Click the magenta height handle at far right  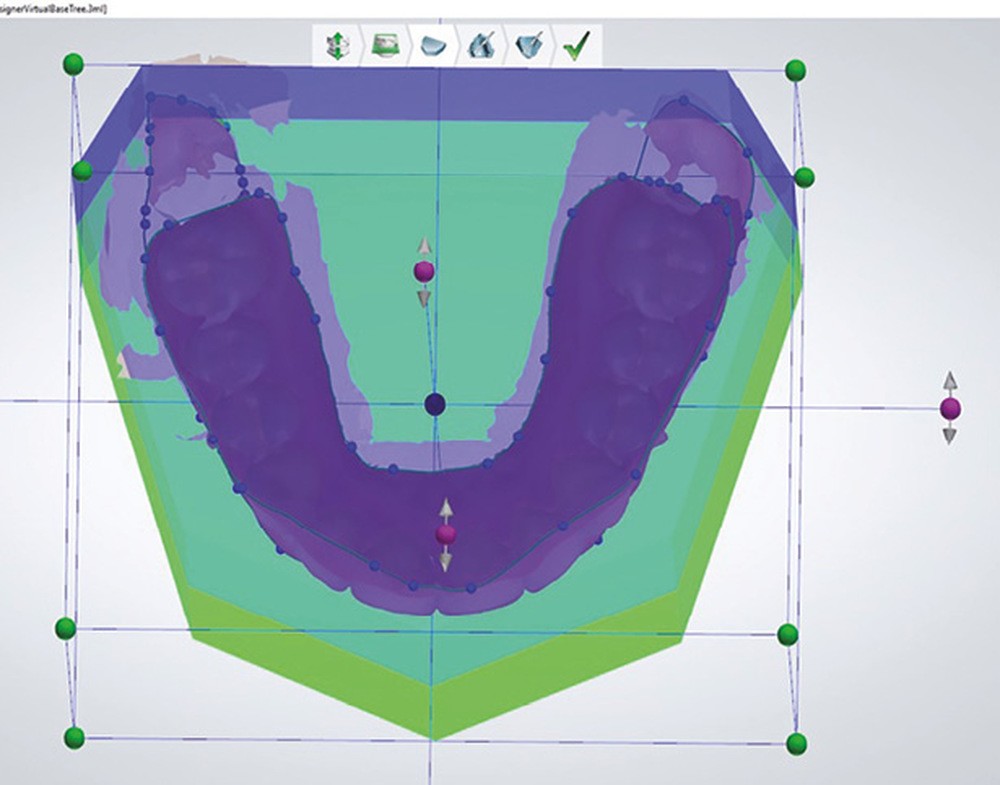[x=950, y=408]
